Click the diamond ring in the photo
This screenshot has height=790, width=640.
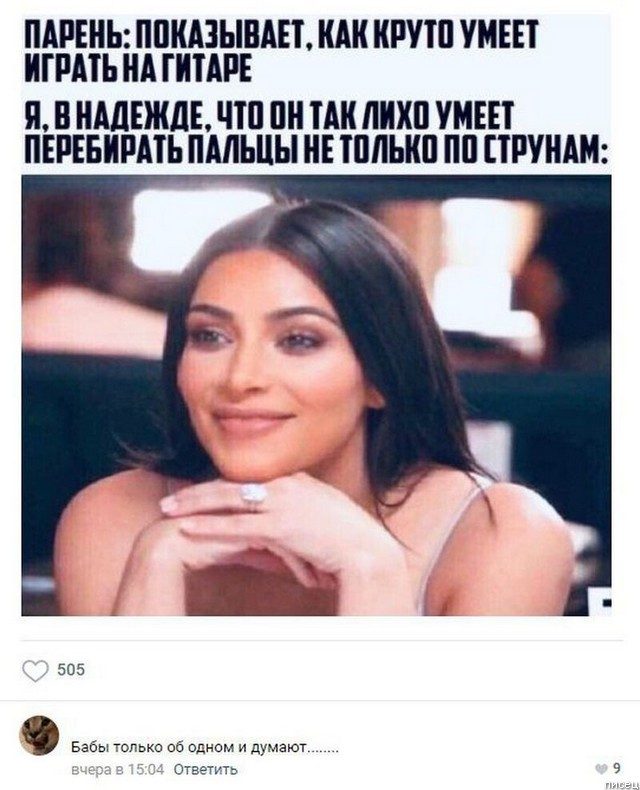coord(252,493)
